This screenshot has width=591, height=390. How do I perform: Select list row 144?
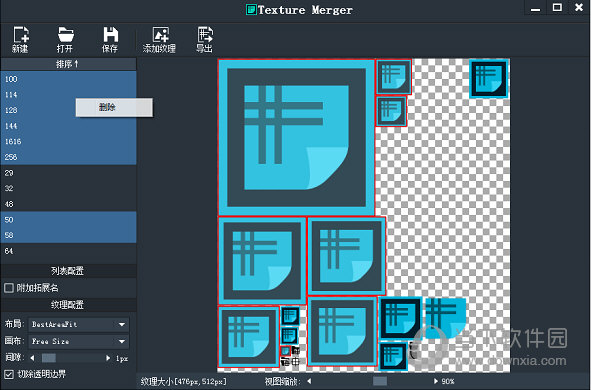pyautogui.click(x=68, y=126)
